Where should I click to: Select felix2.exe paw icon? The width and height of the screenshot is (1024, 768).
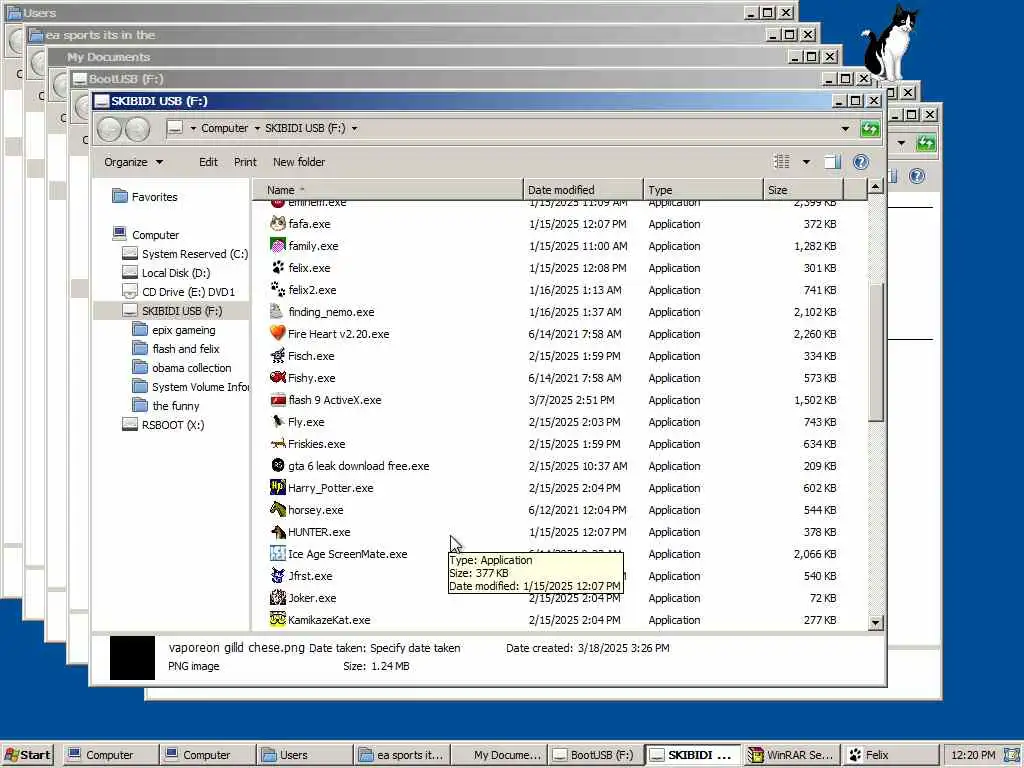[x=278, y=290]
